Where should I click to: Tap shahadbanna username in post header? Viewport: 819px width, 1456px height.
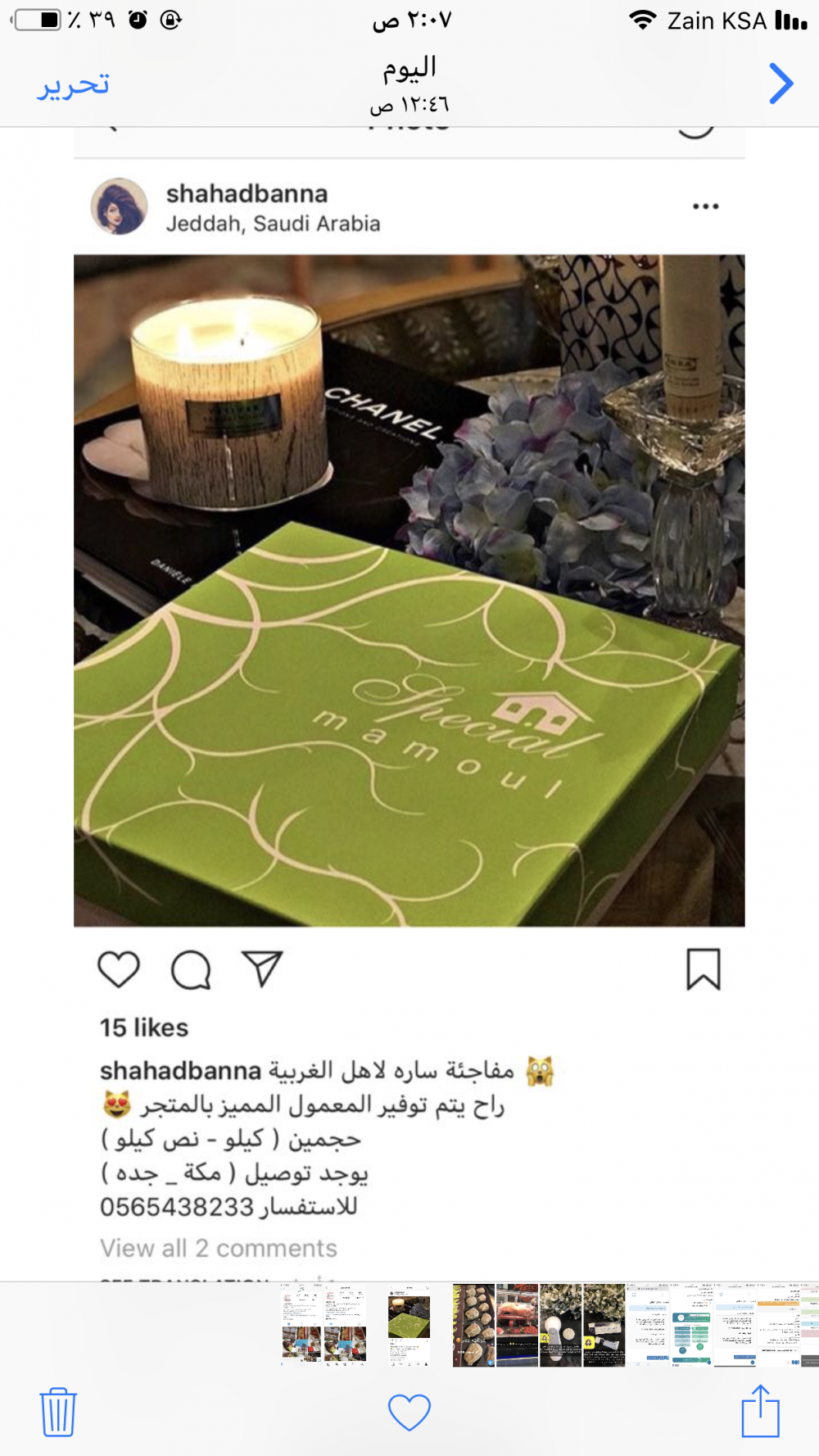pyautogui.click(x=247, y=194)
